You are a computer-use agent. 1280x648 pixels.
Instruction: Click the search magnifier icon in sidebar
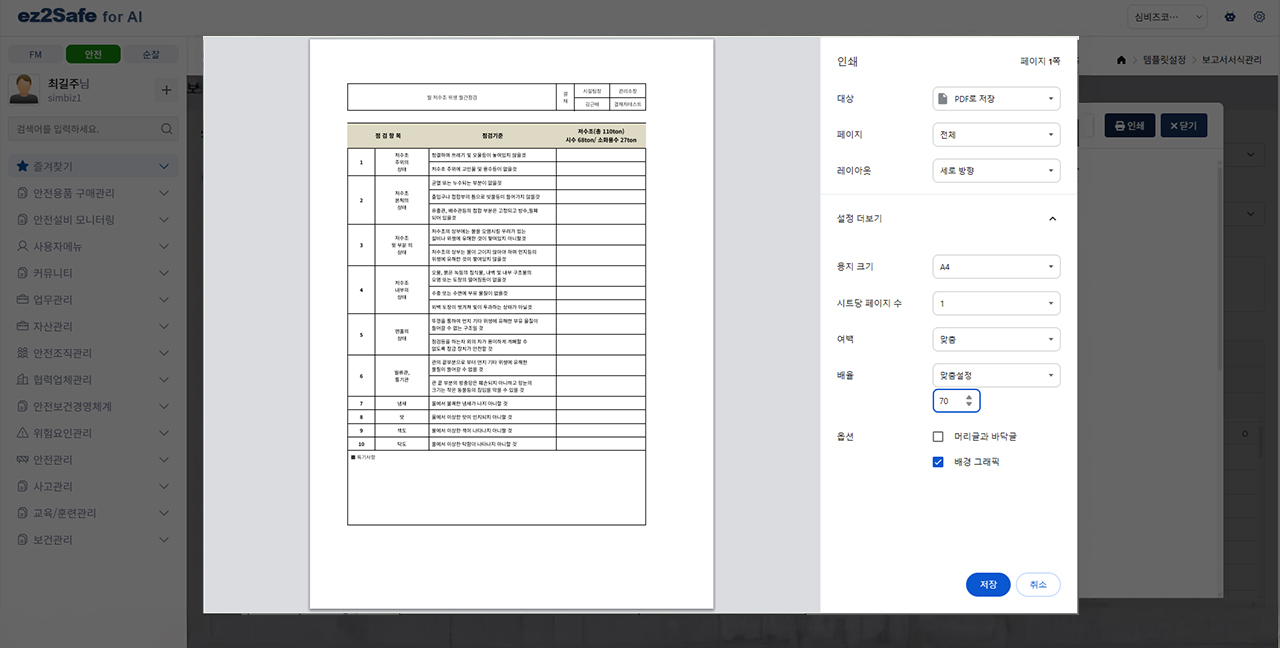(x=167, y=129)
